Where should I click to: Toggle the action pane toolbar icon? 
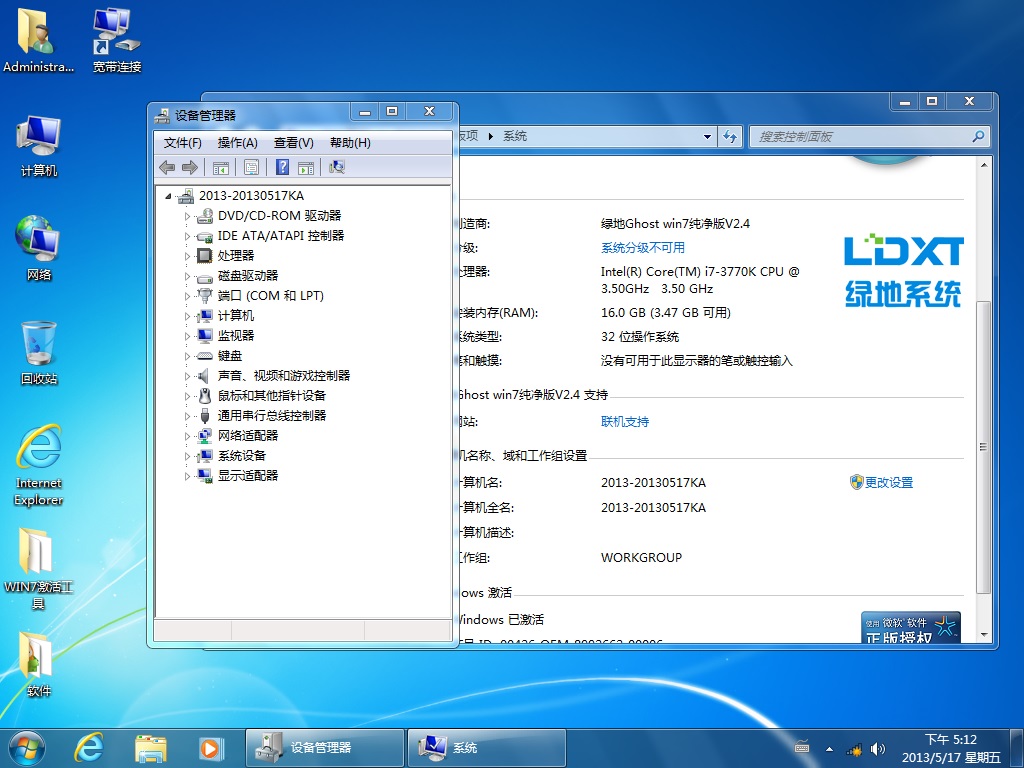pyautogui.click(x=306, y=168)
